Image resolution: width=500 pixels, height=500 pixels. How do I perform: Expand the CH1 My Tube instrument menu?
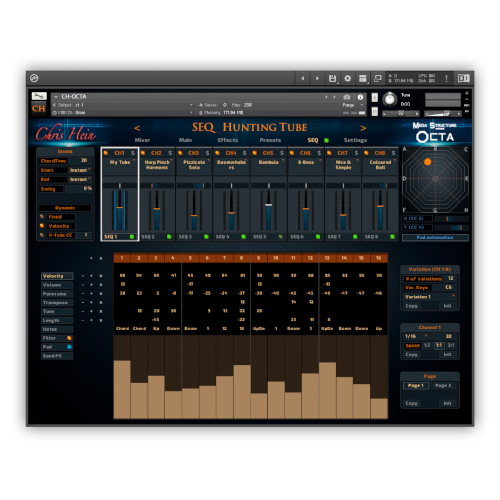pos(134,160)
